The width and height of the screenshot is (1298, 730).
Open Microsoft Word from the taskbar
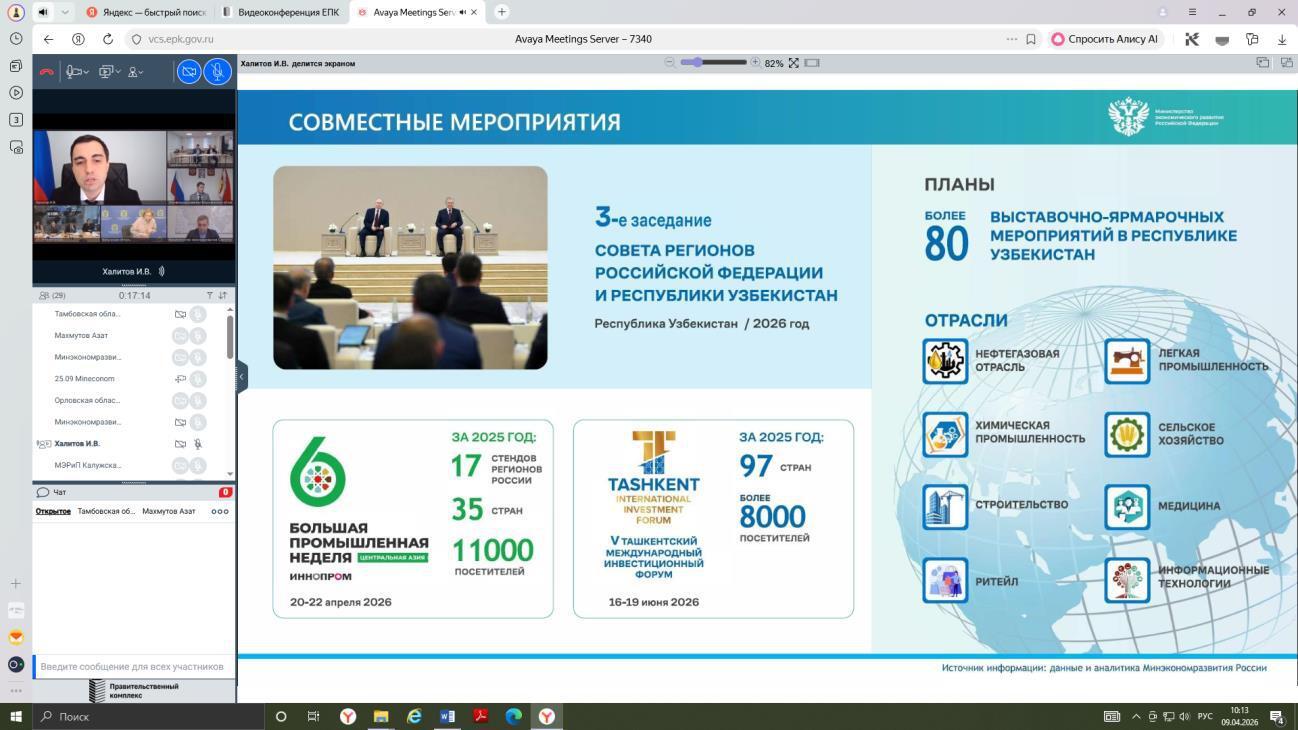tap(447, 716)
